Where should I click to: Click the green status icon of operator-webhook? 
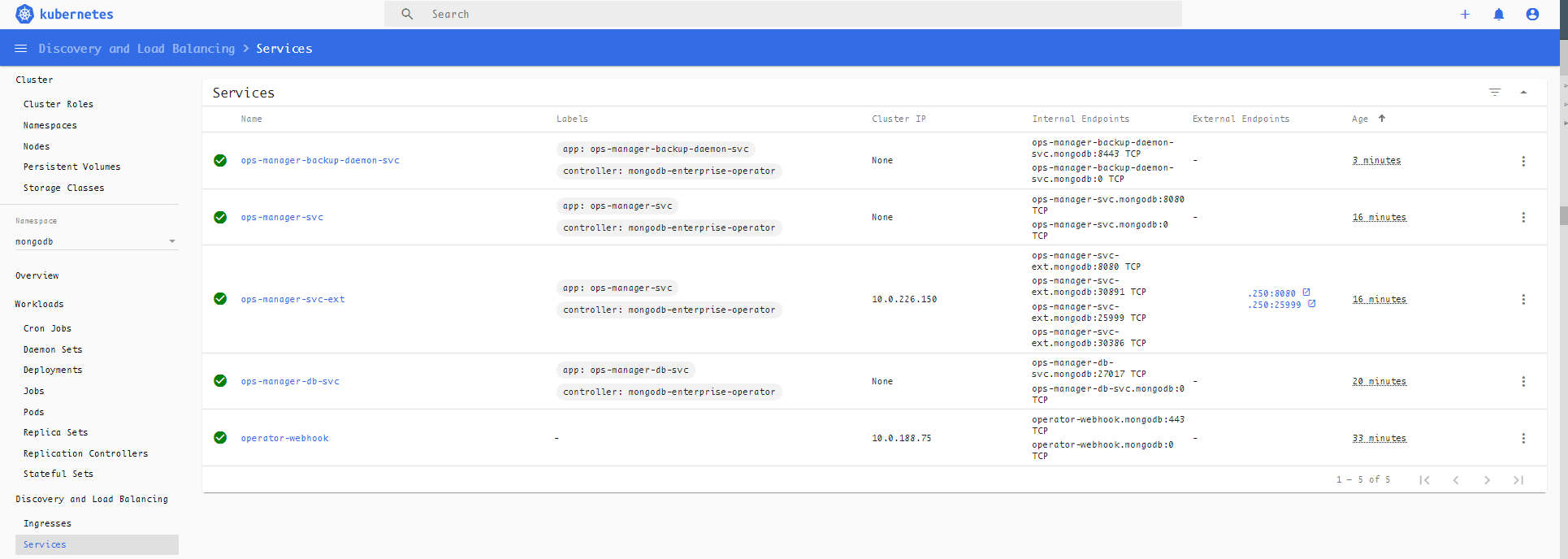[x=220, y=438]
